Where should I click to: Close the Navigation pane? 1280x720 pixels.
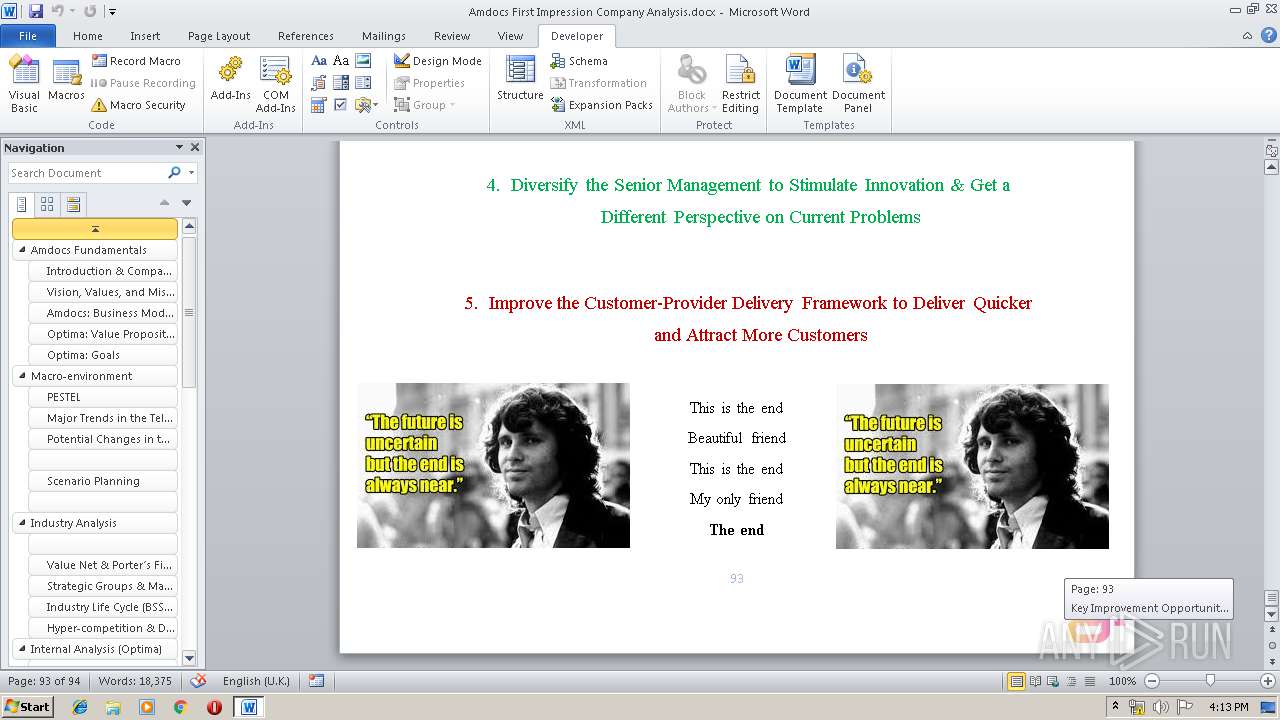tap(195, 147)
